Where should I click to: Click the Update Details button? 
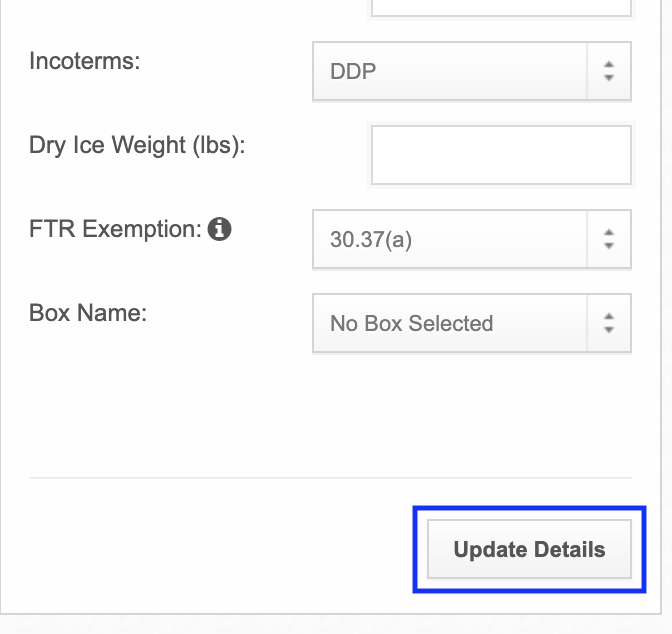529,549
